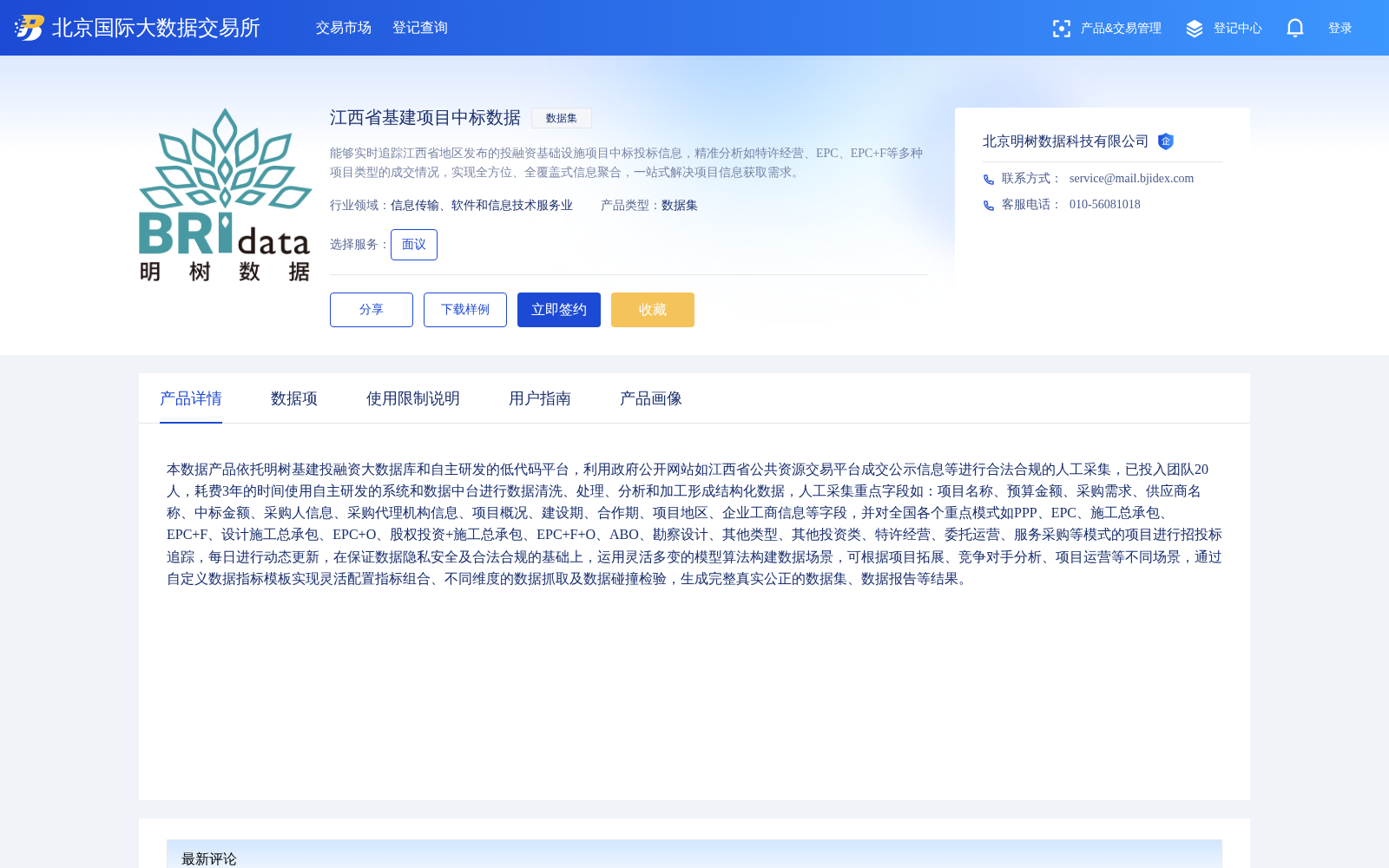Click 信息传输、软件和信息技术服务业 industry text
This screenshot has width=1389, height=868.
coord(482,206)
